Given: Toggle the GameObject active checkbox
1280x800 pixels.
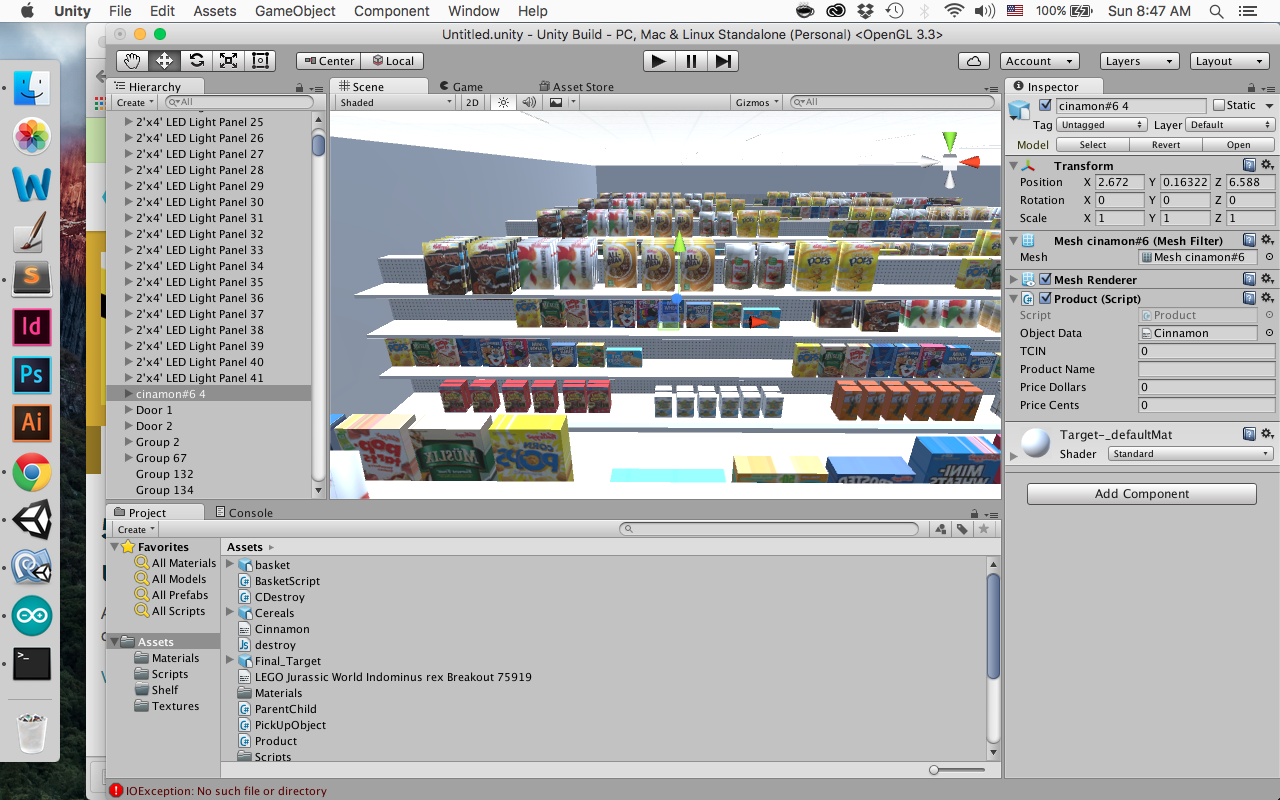Looking at the screenshot, I should (x=1045, y=105).
